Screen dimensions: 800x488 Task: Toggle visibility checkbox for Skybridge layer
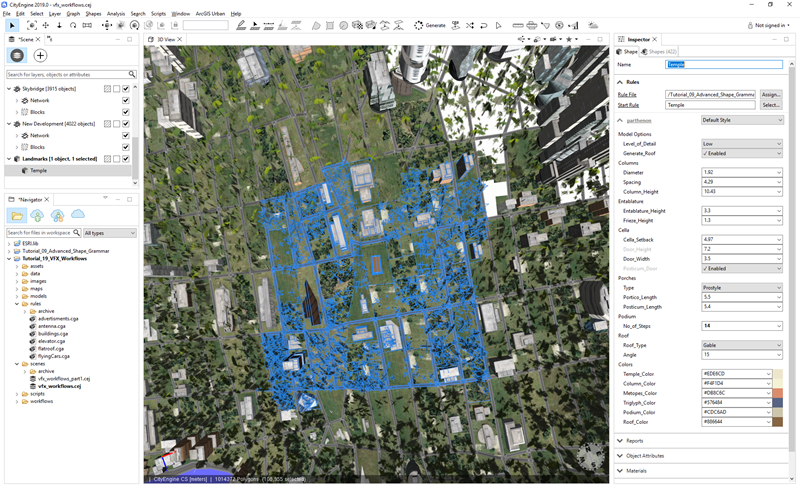coord(126,89)
